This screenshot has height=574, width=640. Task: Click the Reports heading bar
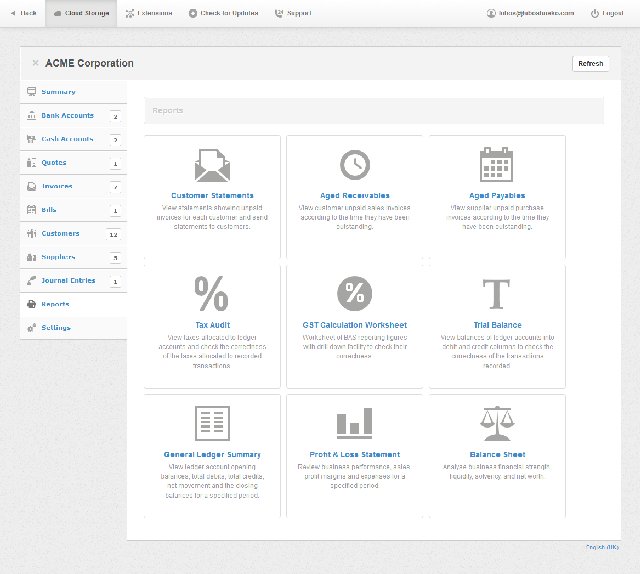pyautogui.click(x=374, y=111)
